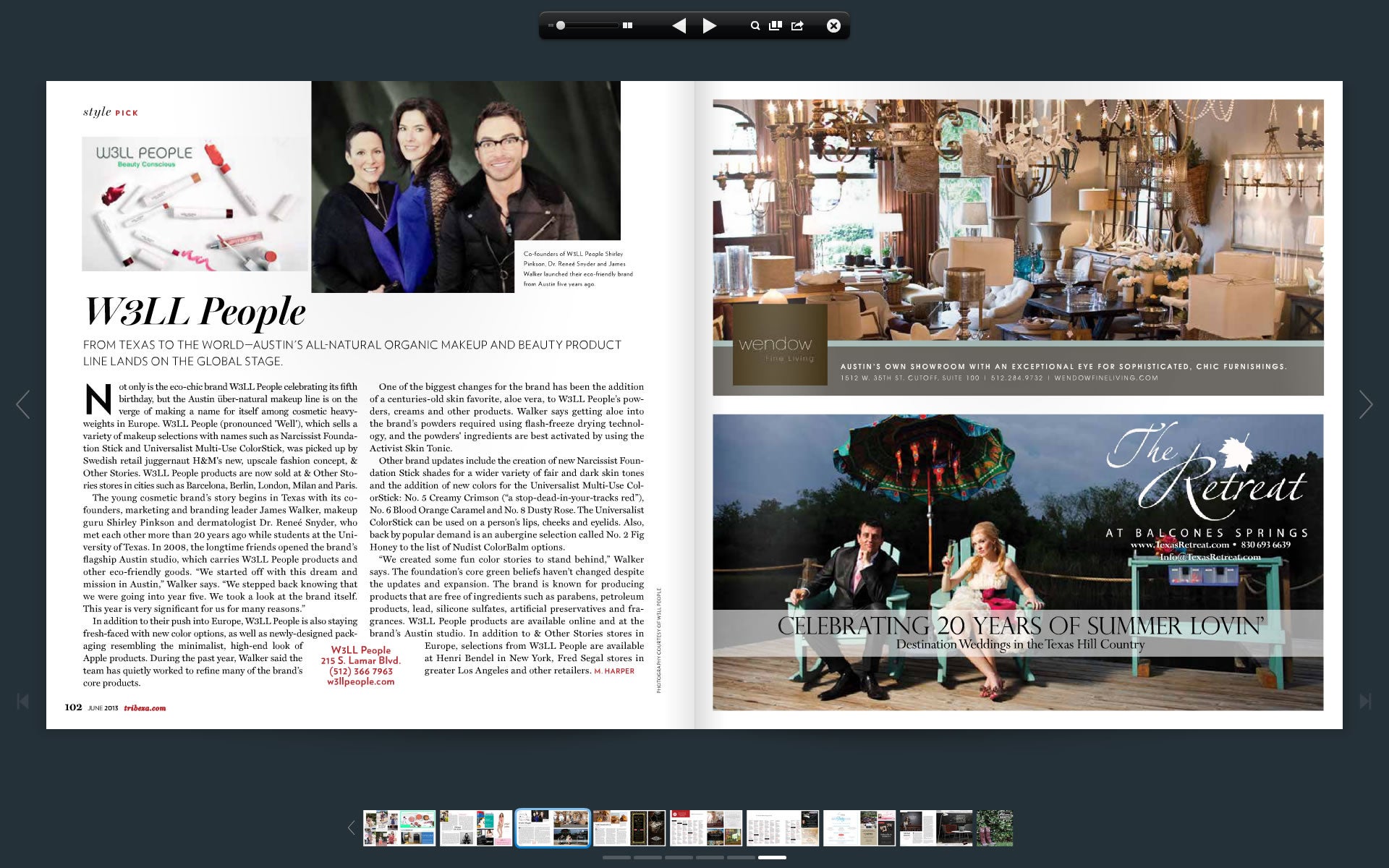This screenshot has height=868, width=1389.
Task: Click the (512) 366 7963 phone text
Action: click(x=361, y=671)
